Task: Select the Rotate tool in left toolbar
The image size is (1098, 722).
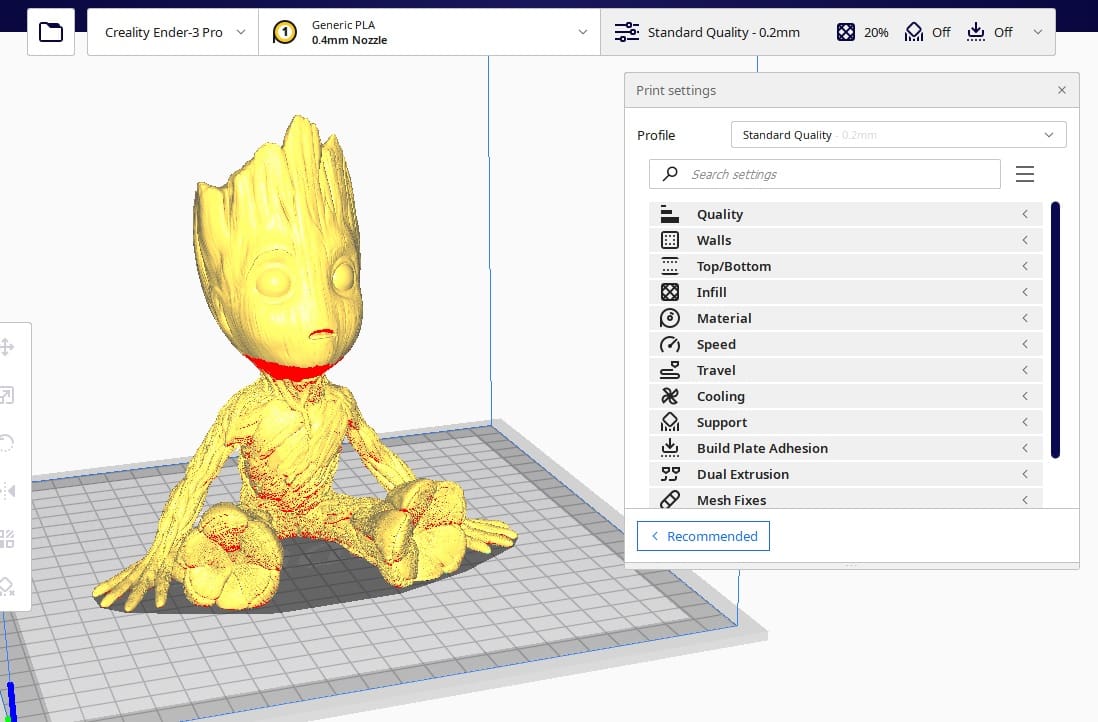Action: point(7,443)
